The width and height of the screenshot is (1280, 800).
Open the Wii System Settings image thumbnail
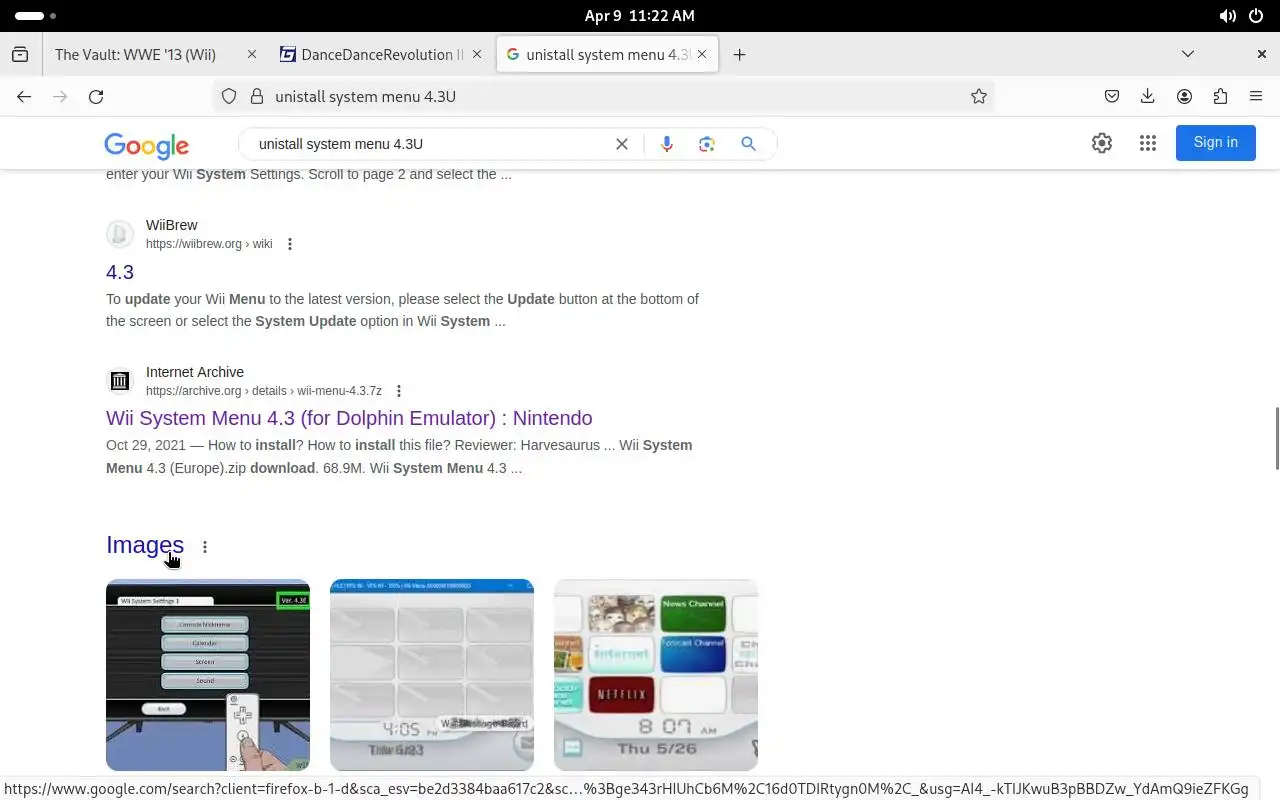click(208, 675)
